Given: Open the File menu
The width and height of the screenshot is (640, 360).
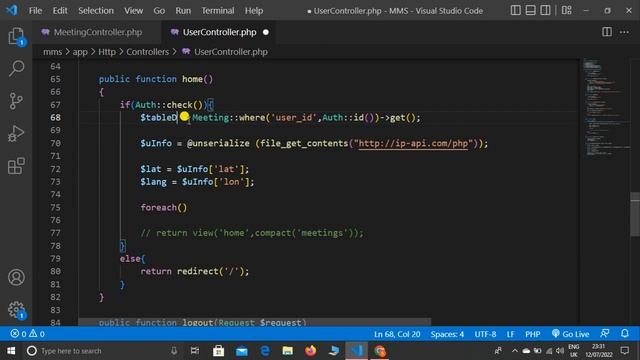Looking at the screenshot, I should 36,11.
